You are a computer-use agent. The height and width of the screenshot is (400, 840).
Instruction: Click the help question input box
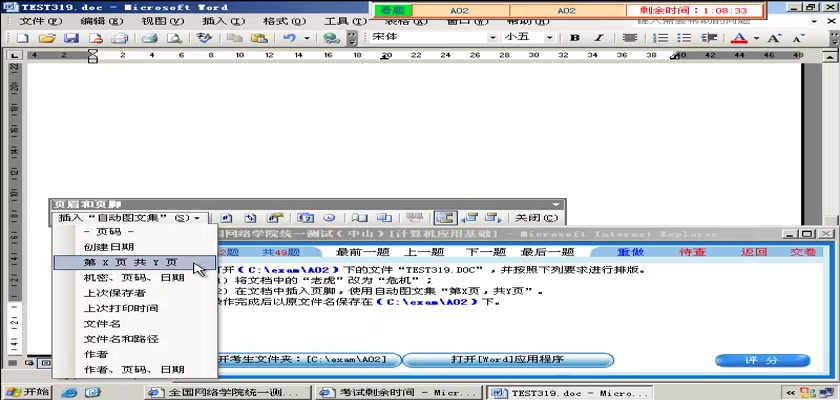click(721, 21)
